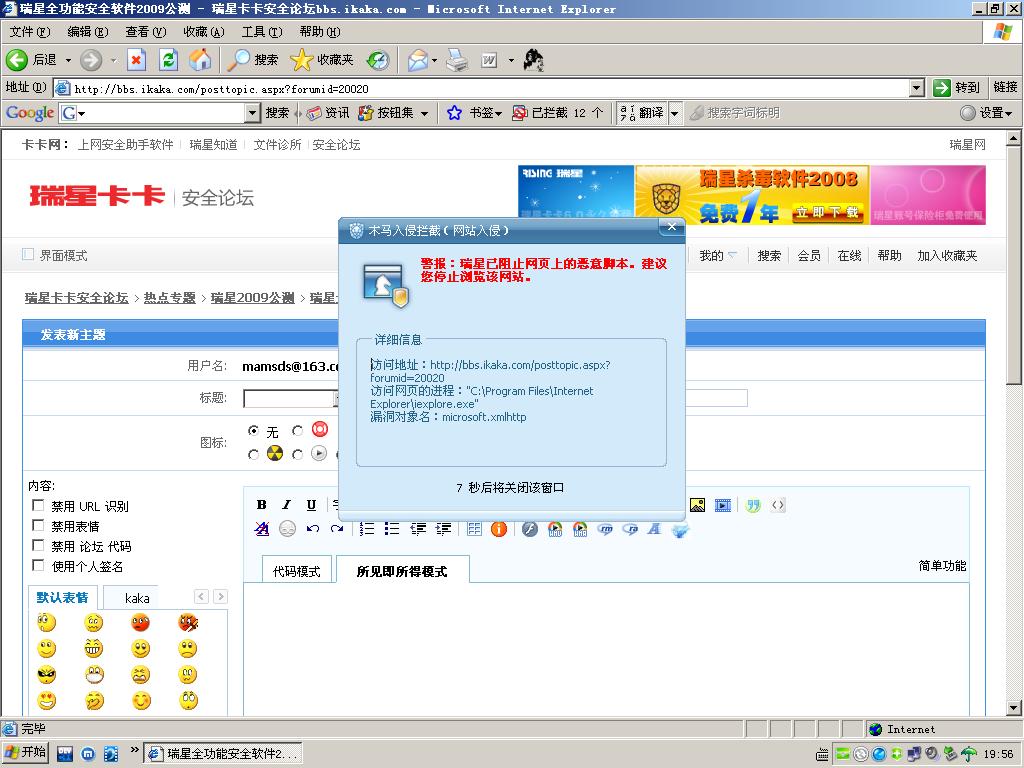Apply bold formatting in the post editor
This screenshot has width=1024, height=768.
pyautogui.click(x=261, y=505)
